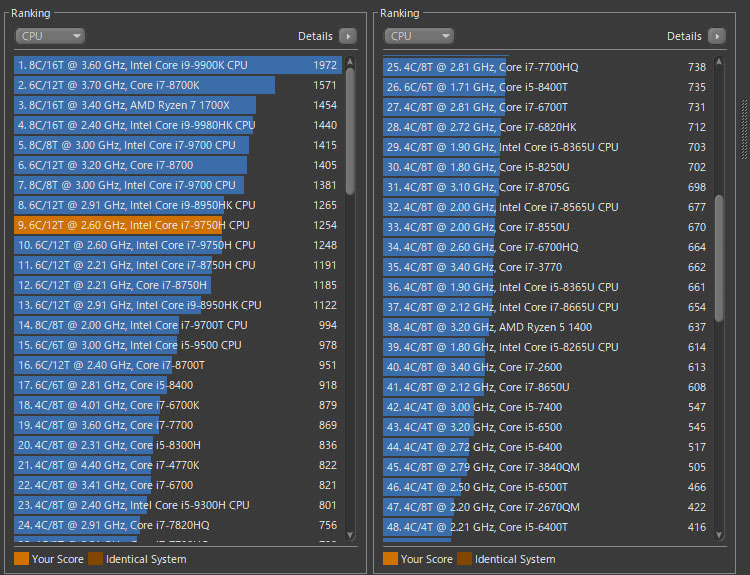Screen dimensions: 750x575
Task: Click the Details arrow in the left Ranking panel
Action: pyautogui.click(x=348, y=36)
